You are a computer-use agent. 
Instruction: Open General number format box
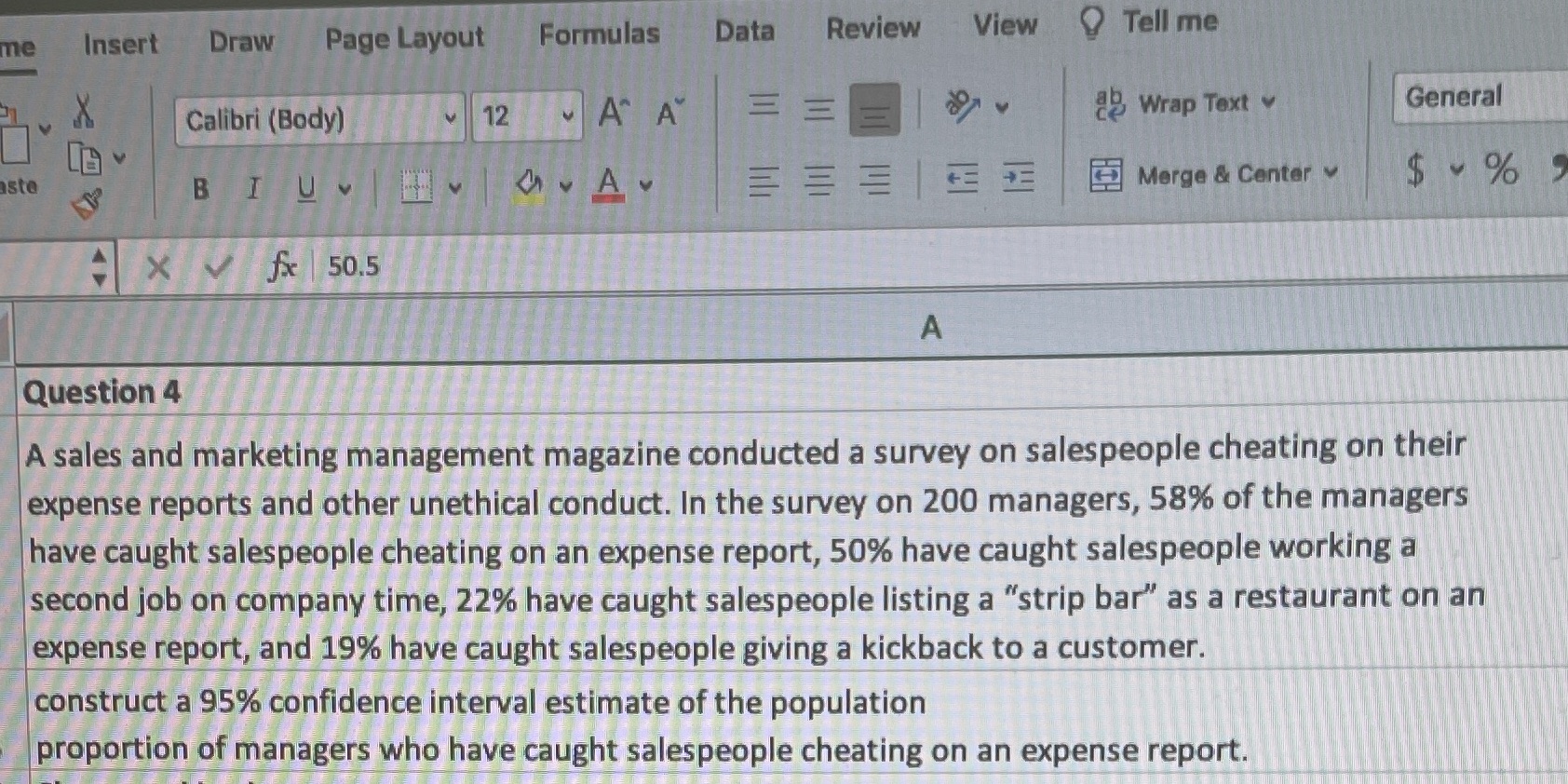click(1480, 96)
